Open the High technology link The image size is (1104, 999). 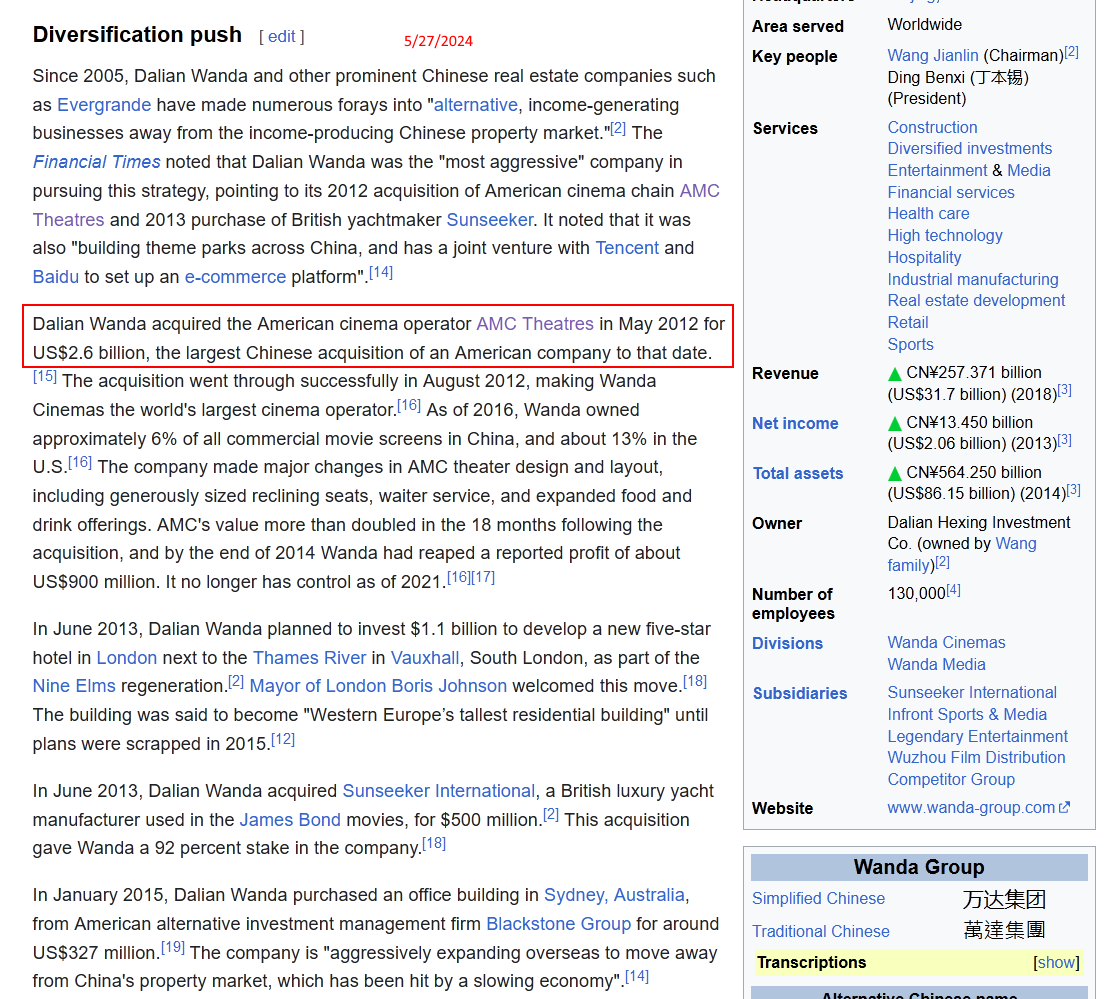tap(945, 235)
